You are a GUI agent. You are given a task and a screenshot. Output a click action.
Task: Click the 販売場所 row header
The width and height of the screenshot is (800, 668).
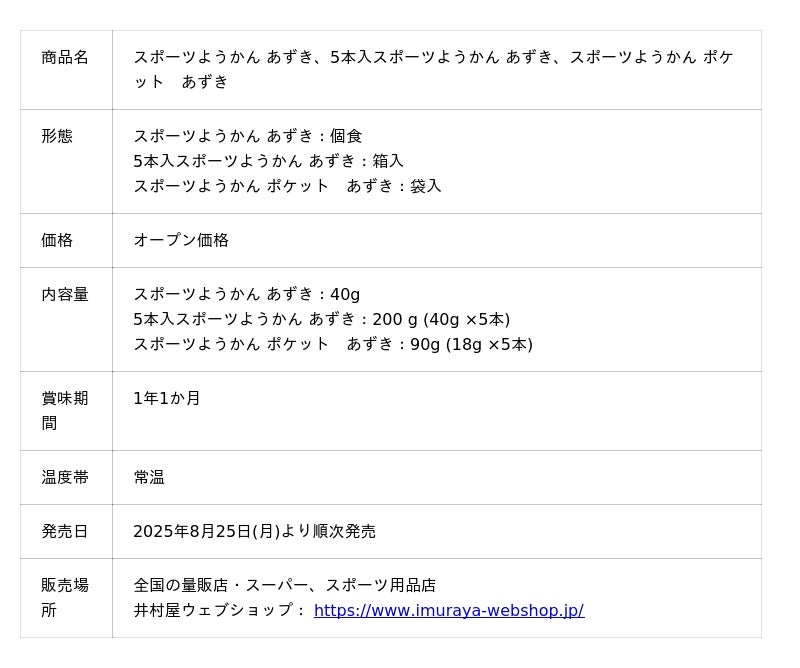[65, 597]
